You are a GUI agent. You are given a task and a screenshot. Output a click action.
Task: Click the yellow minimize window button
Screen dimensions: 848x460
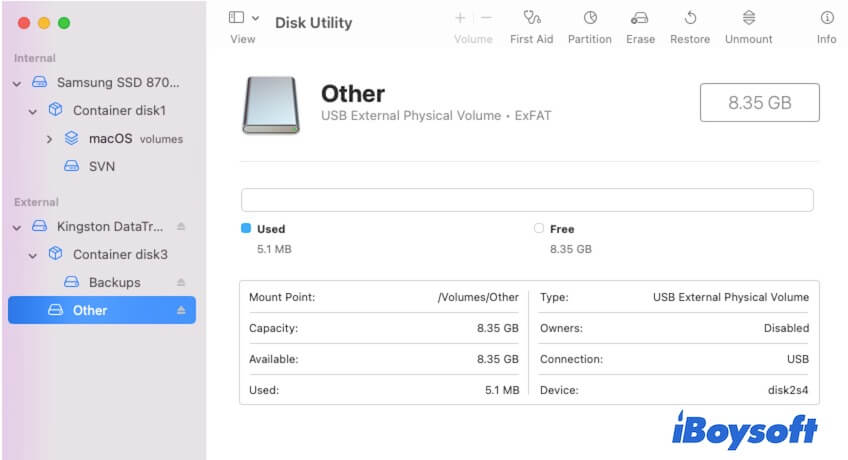(x=44, y=23)
